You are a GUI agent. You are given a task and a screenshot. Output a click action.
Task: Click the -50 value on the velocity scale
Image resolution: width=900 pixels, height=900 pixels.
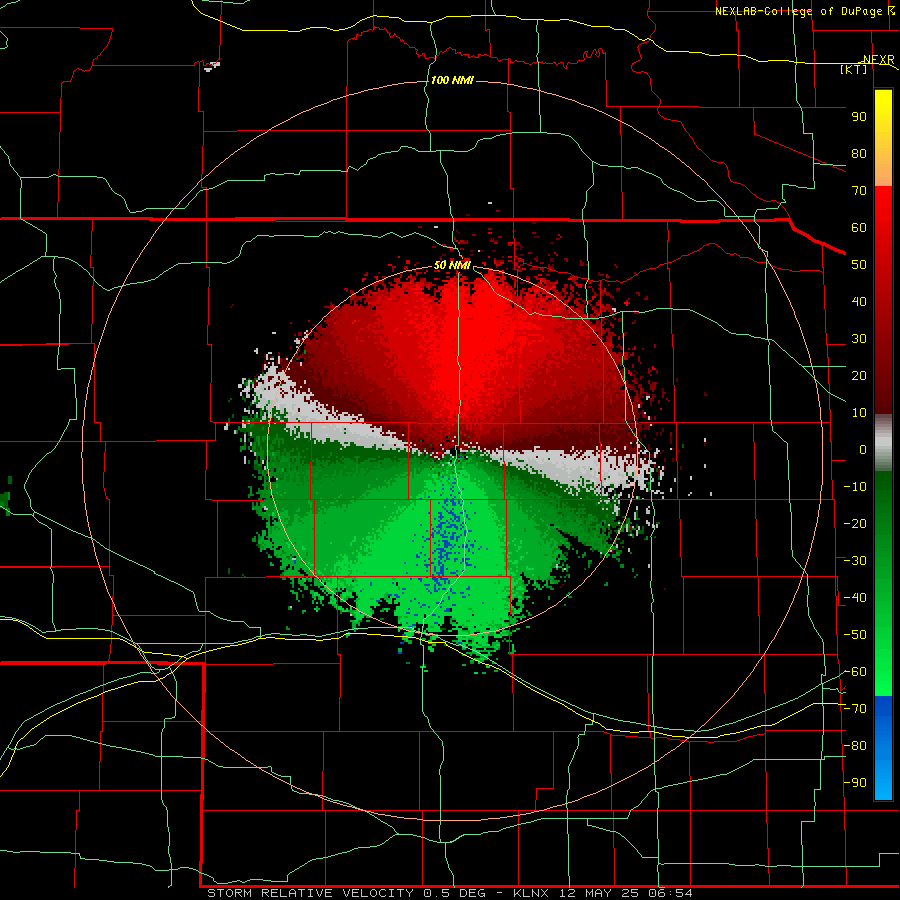pyautogui.click(x=855, y=635)
